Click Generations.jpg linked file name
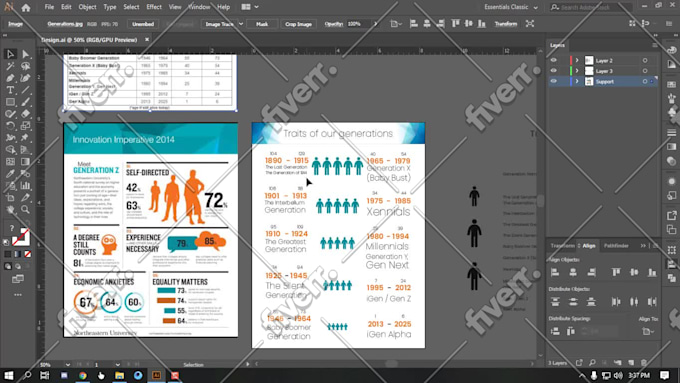 [65, 24]
